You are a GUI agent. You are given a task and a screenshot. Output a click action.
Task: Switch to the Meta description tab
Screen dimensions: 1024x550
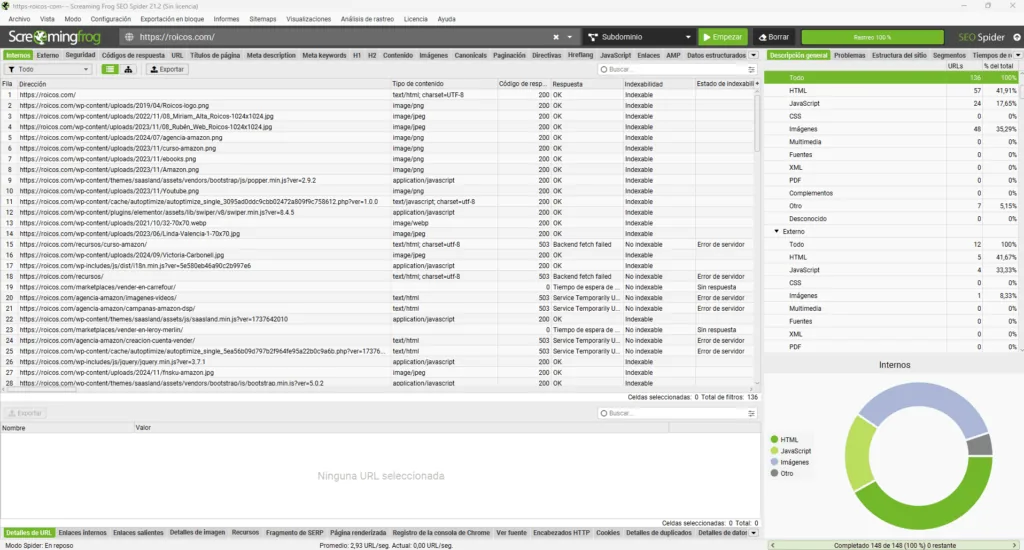[271, 56]
